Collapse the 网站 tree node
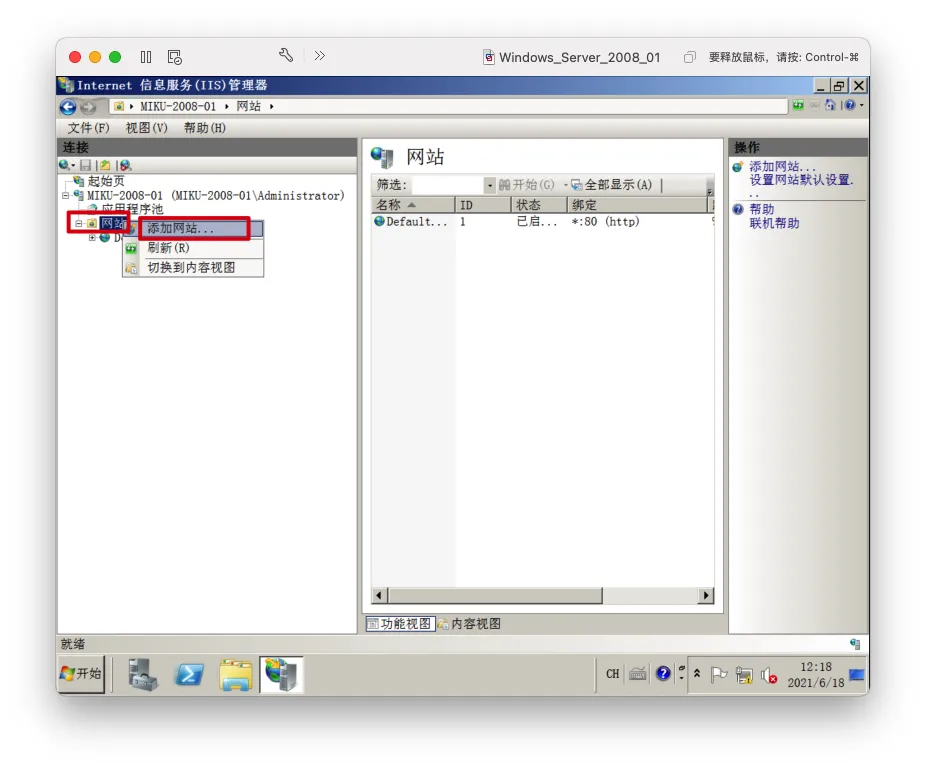926x770 pixels. pyautogui.click(x=79, y=223)
